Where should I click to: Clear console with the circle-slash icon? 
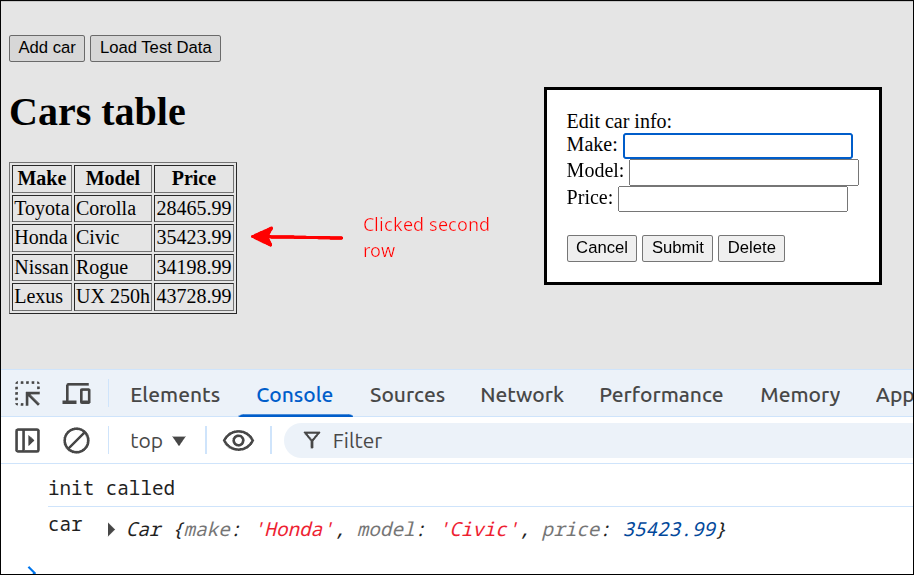point(76,440)
